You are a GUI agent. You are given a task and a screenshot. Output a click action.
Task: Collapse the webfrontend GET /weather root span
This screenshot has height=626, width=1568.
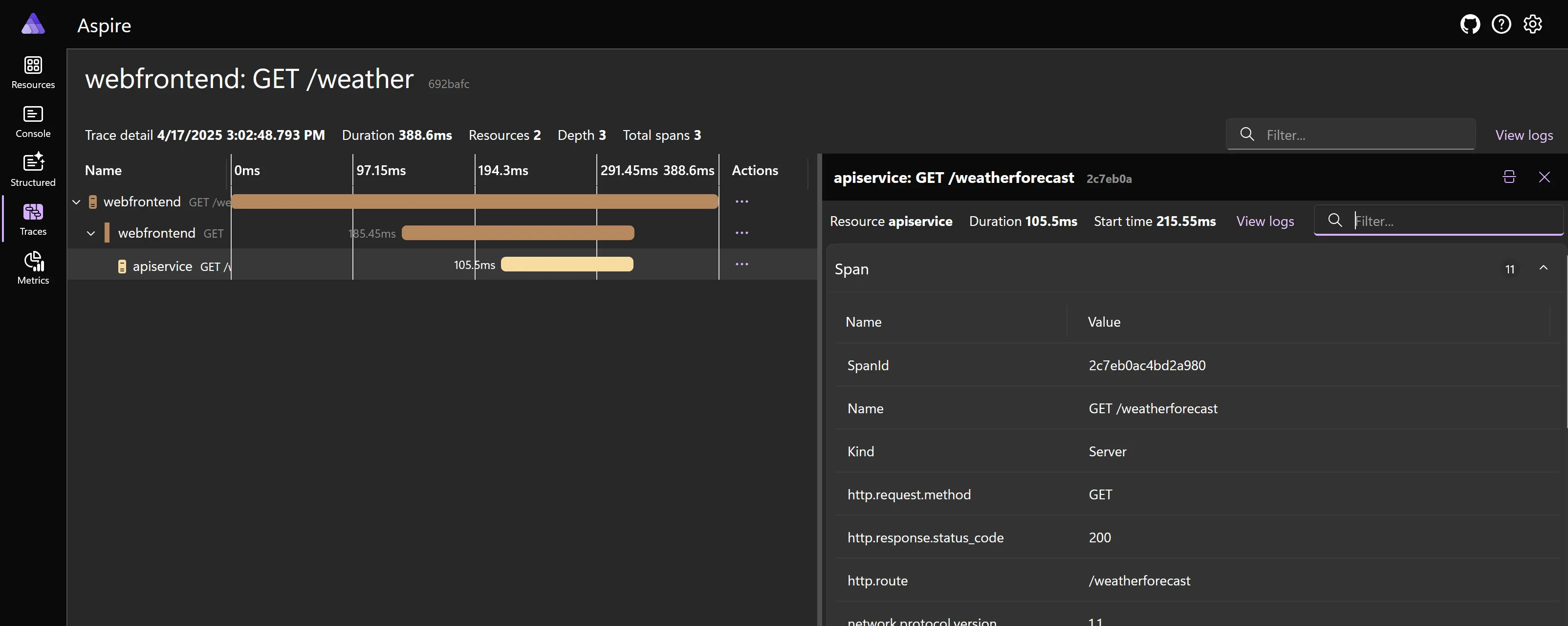77,201
